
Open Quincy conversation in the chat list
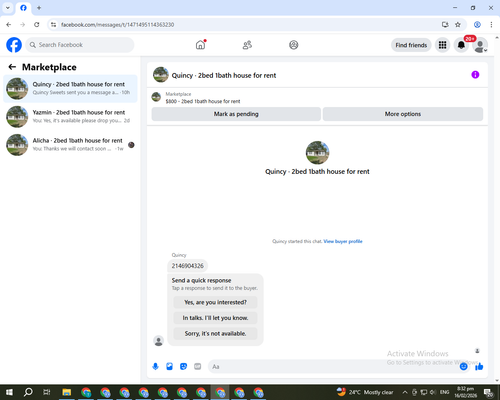[70, 88]
